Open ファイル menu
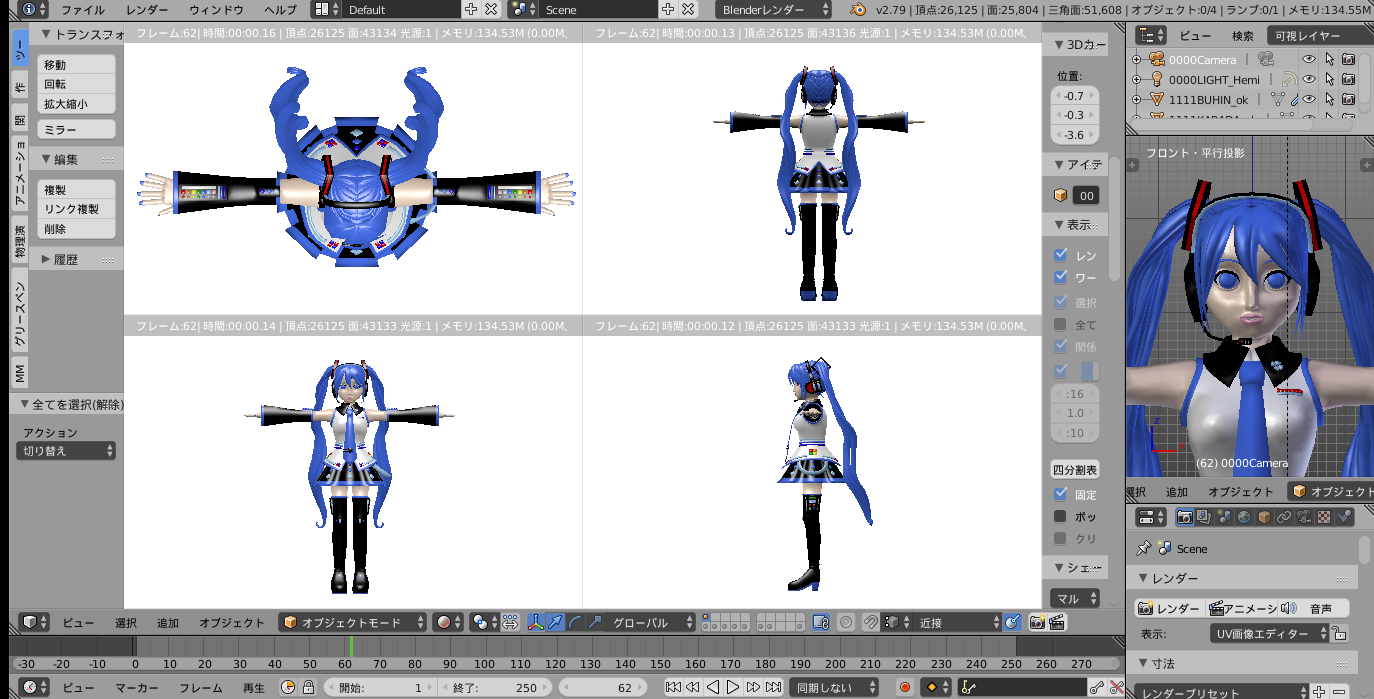Screen dimensions: 1374x699 (x=82, y=9)
